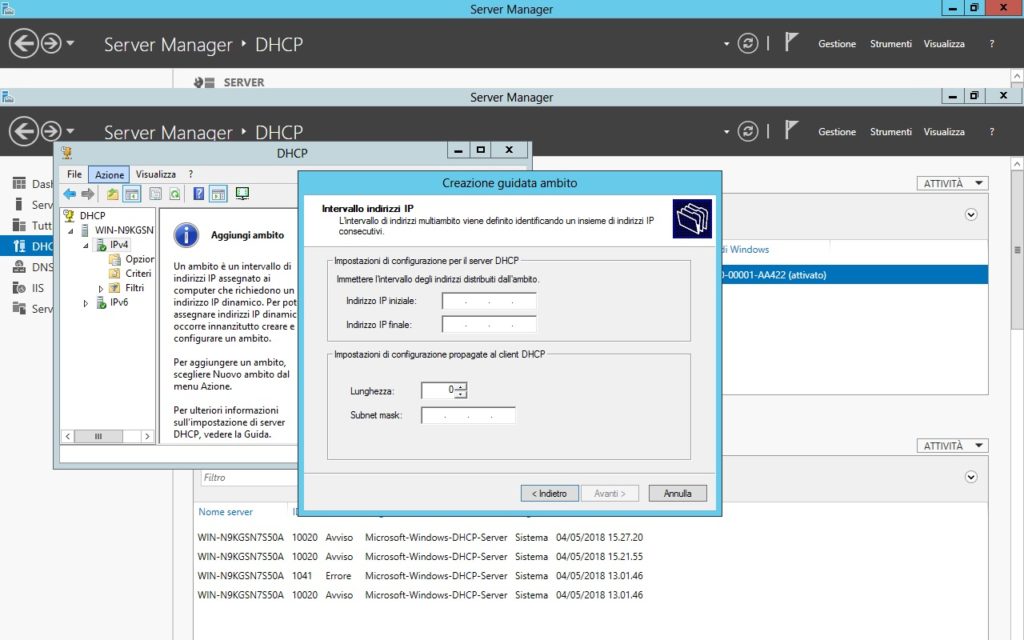Click the Lunghezza spinner arrows
The image size is (1024, 640).
click(461, 391)
